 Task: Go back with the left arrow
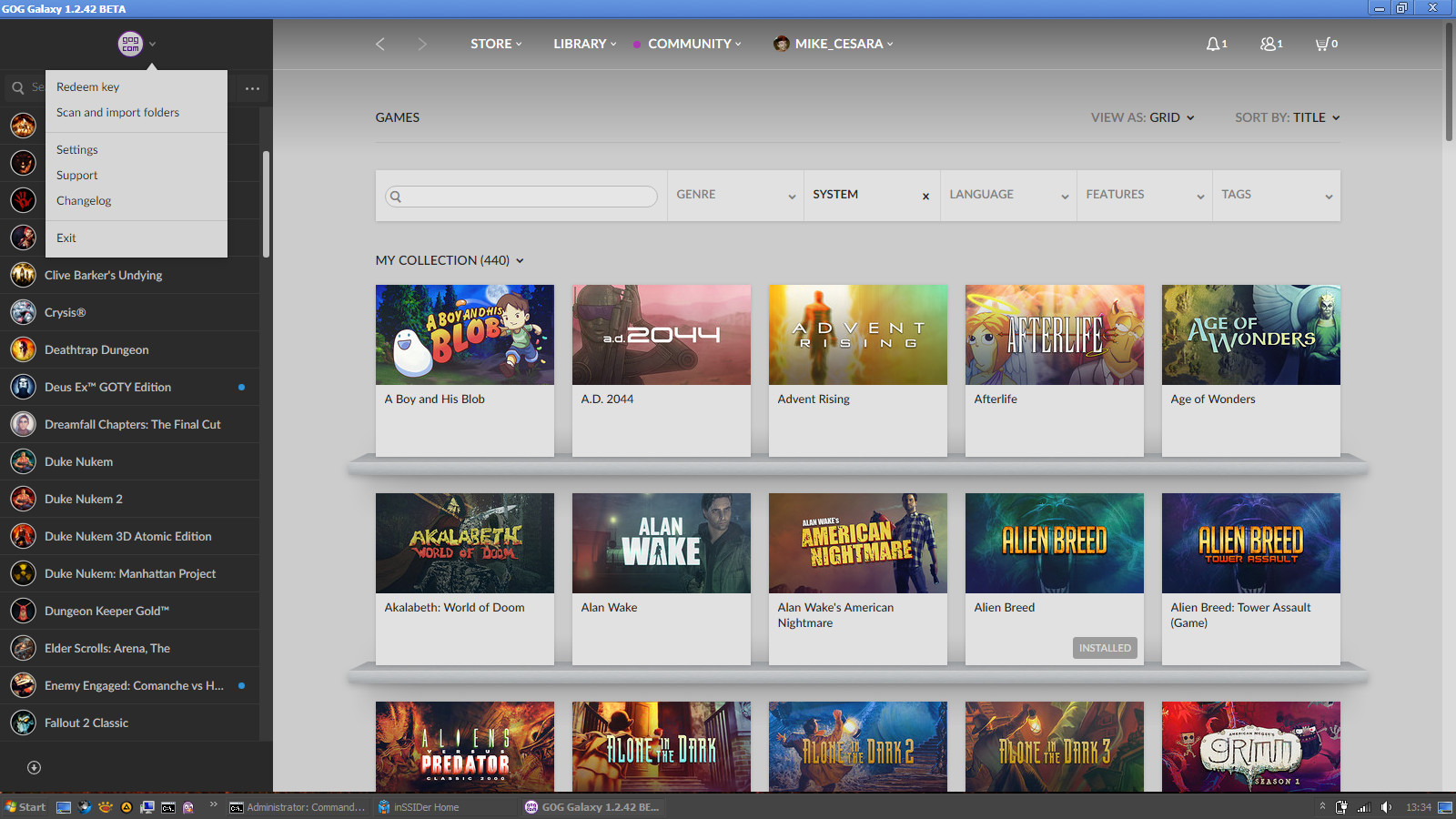pos(380,44)
